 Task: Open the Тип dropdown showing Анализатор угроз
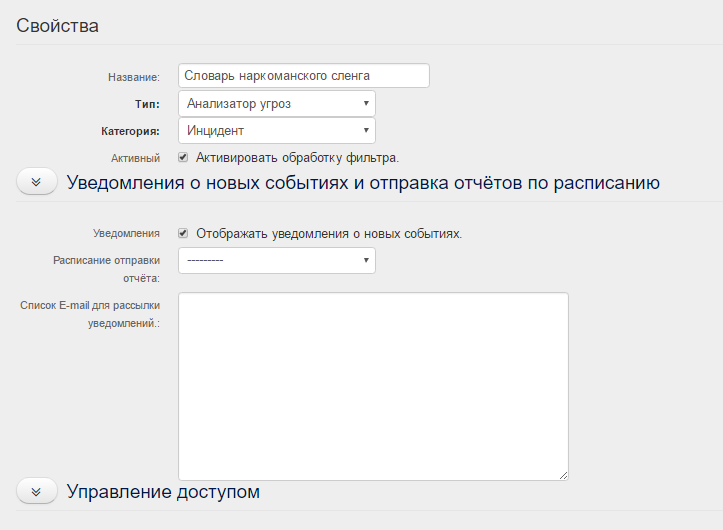click(277, 103)
